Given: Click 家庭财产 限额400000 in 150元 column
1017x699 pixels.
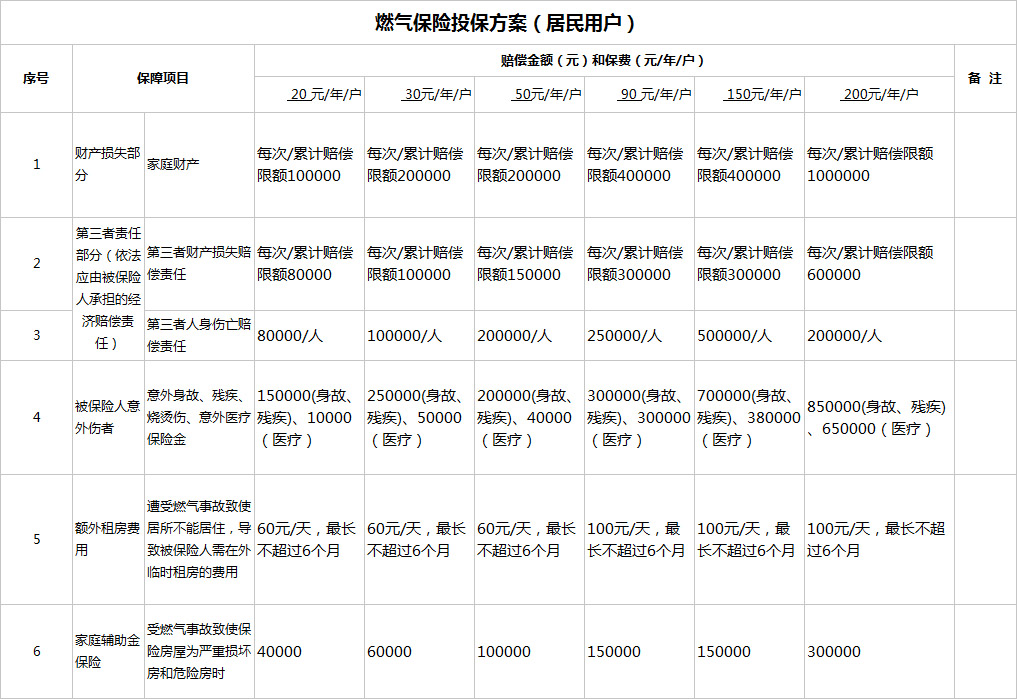Looking at the screenshot, I should point(750,165).
